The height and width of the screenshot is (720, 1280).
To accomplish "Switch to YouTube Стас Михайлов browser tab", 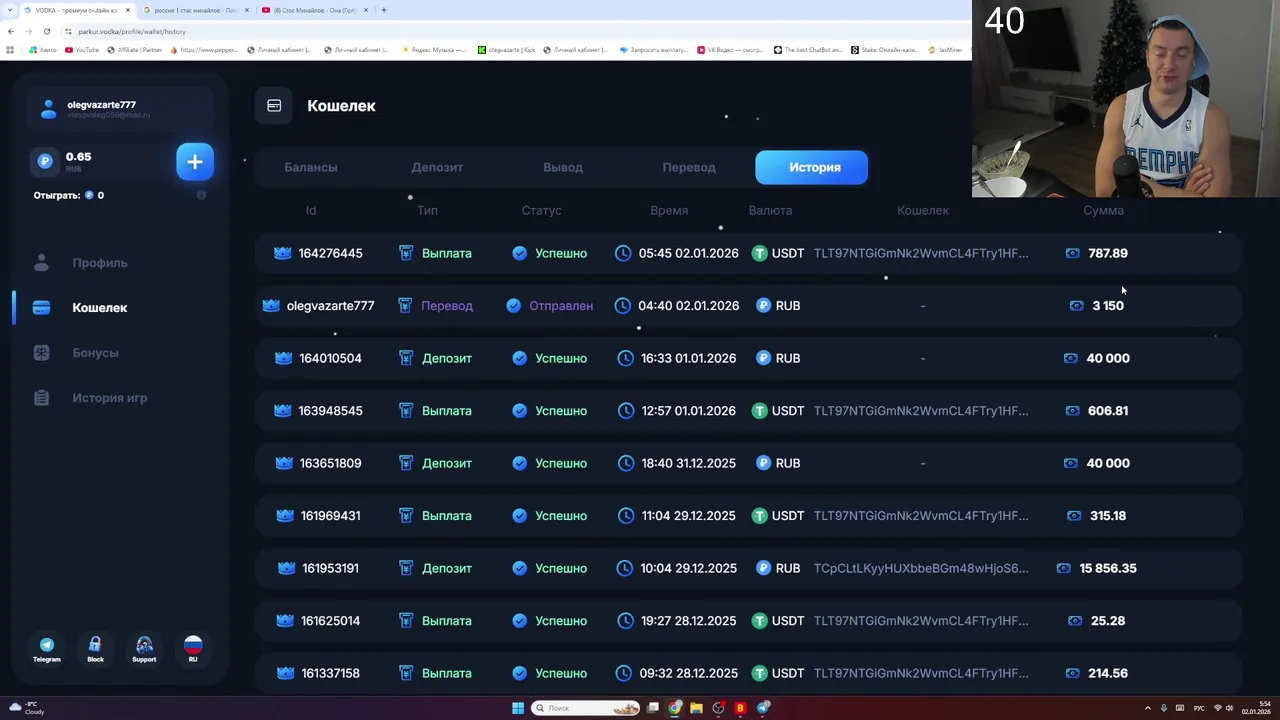I will click(313, 10).
